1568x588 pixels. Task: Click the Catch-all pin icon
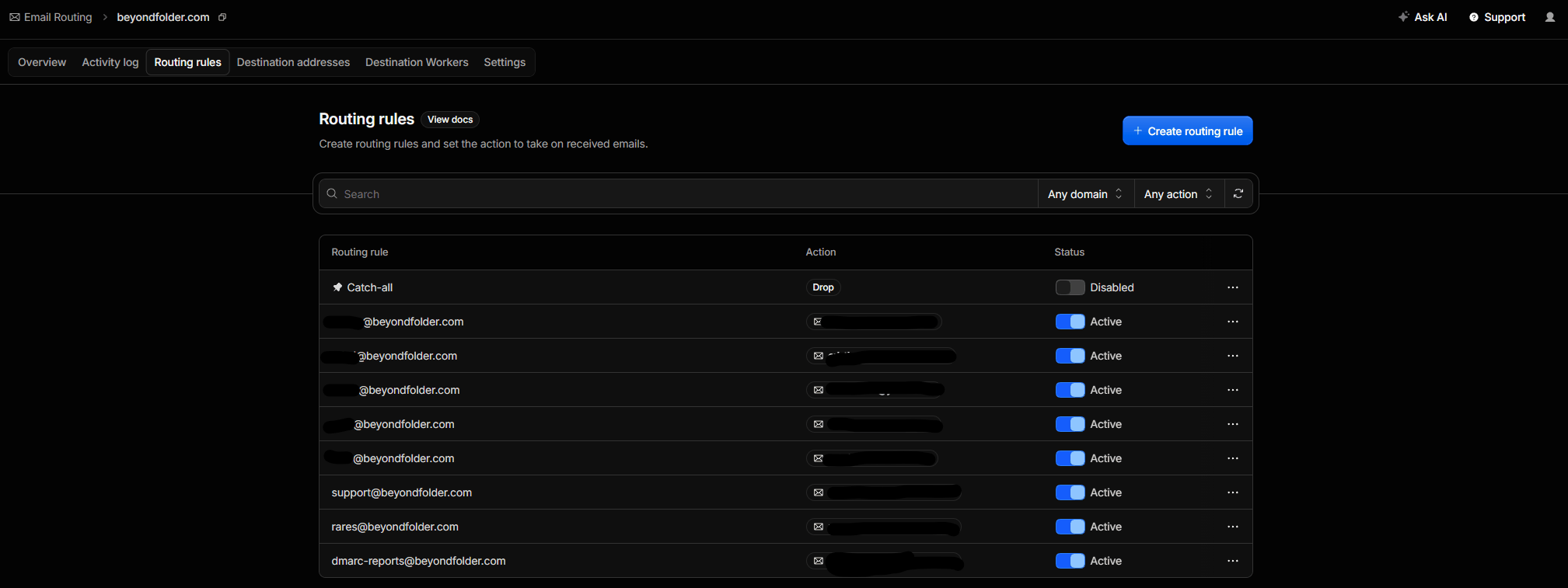[x=337, y=287]
